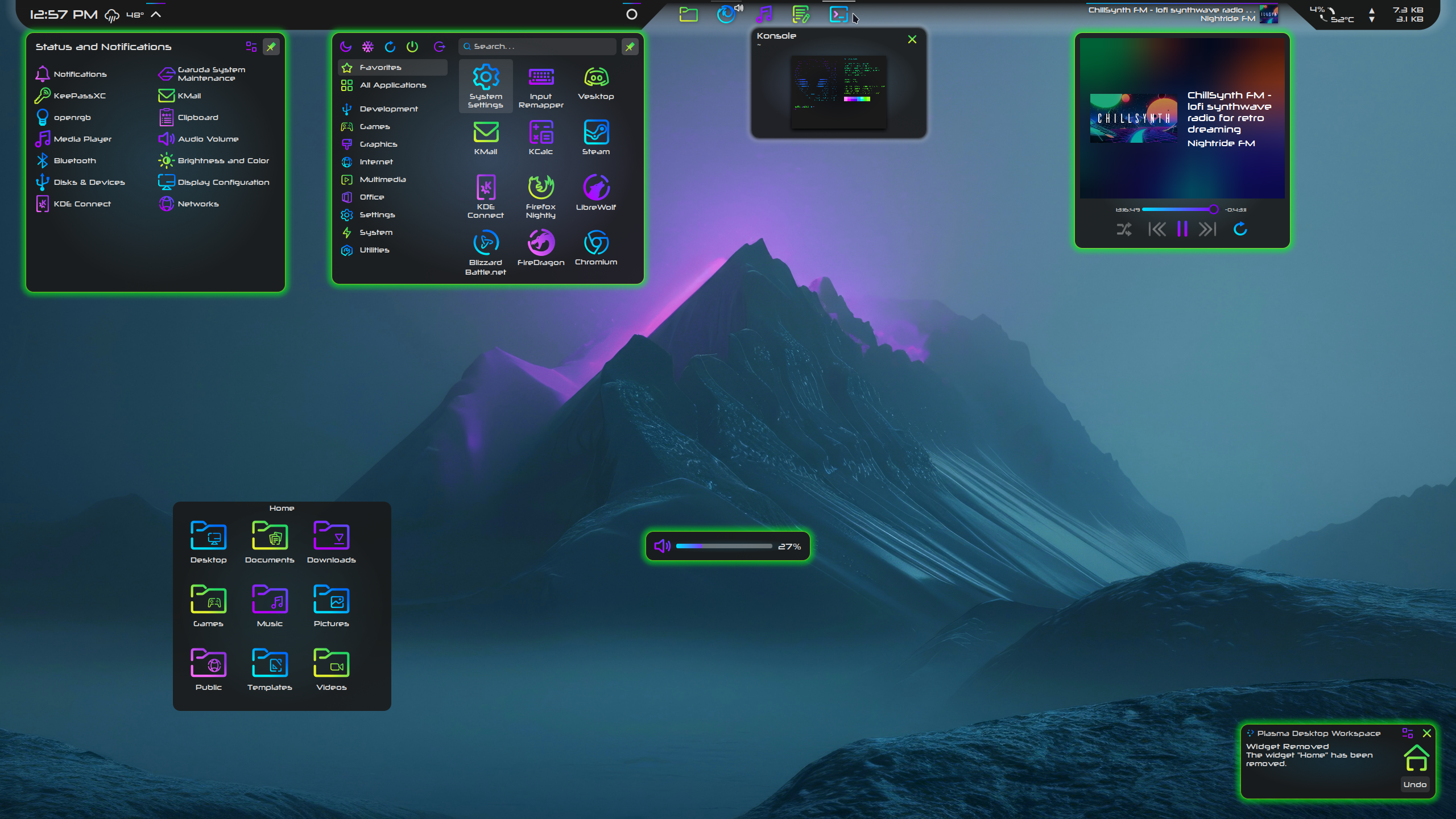Image resolution: width=1456 pixels, height=819 pixels.
Task: Adjust the 27% volume slider
Action: point(723,546)
